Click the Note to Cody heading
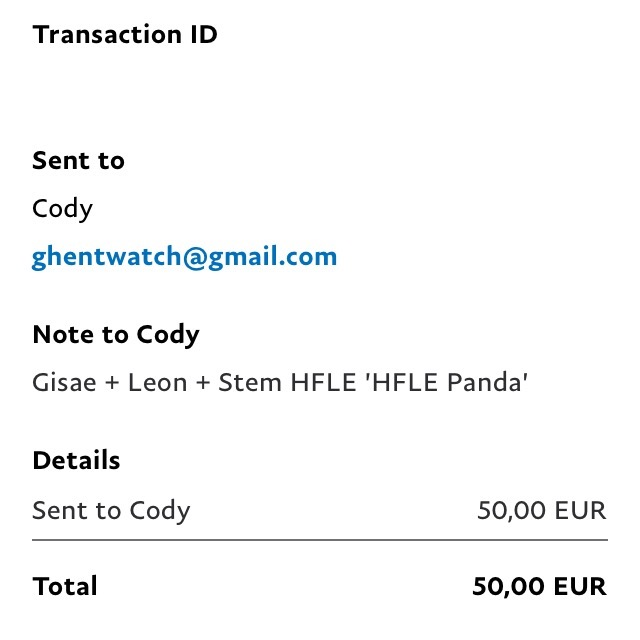Screen dimensions: 640x640 [x=116, y=336]
